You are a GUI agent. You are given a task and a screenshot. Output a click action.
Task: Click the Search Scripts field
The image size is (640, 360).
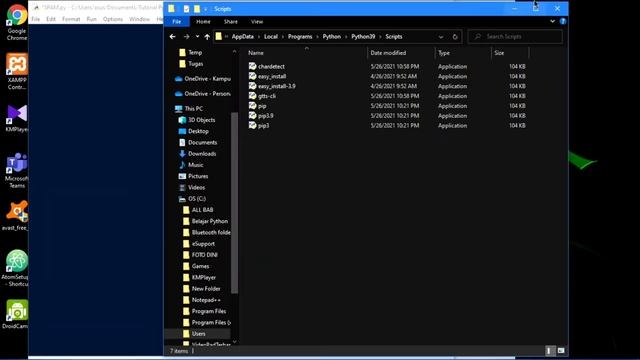coord(515,37)
